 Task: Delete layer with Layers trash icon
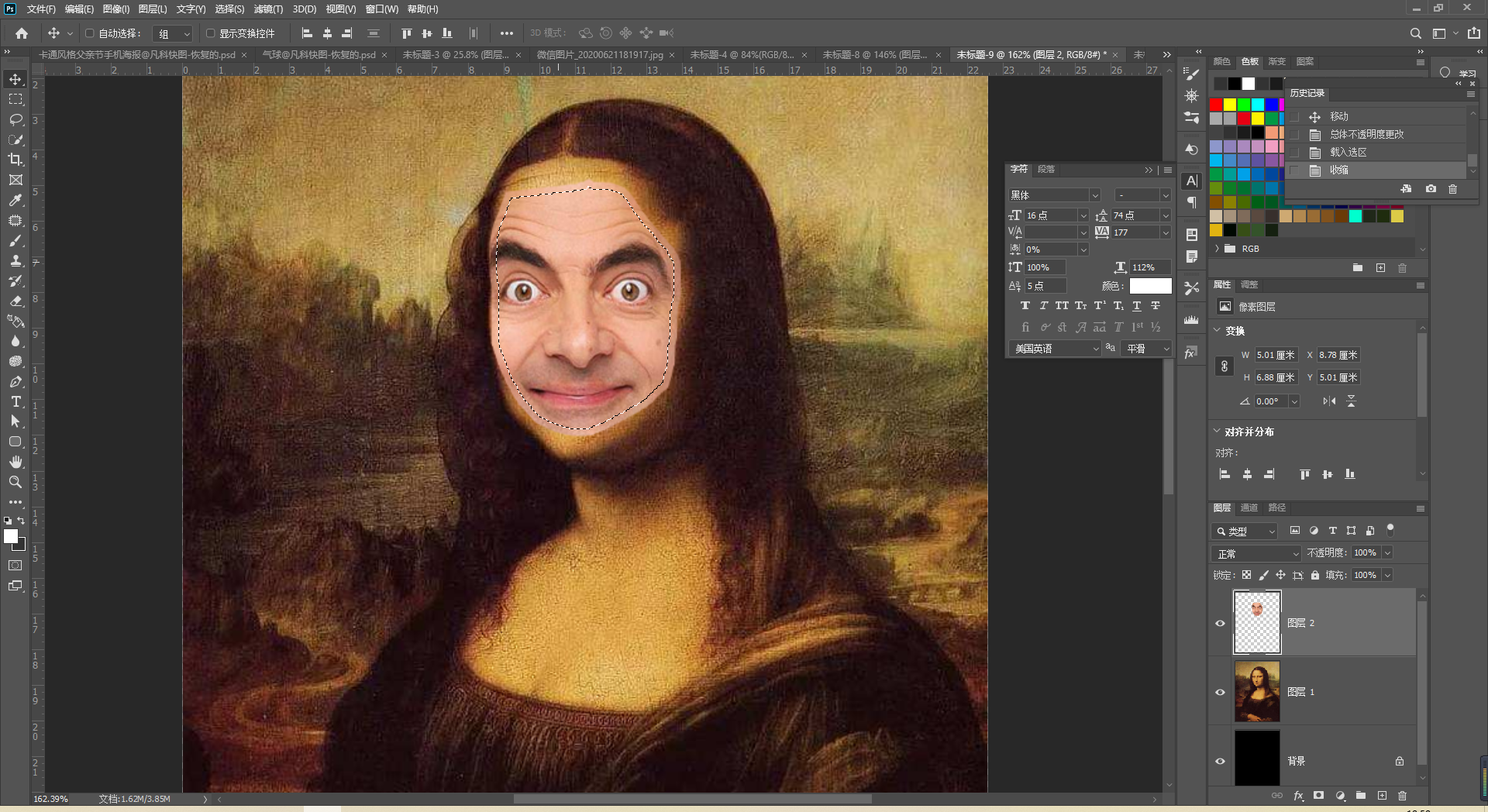1402,796
